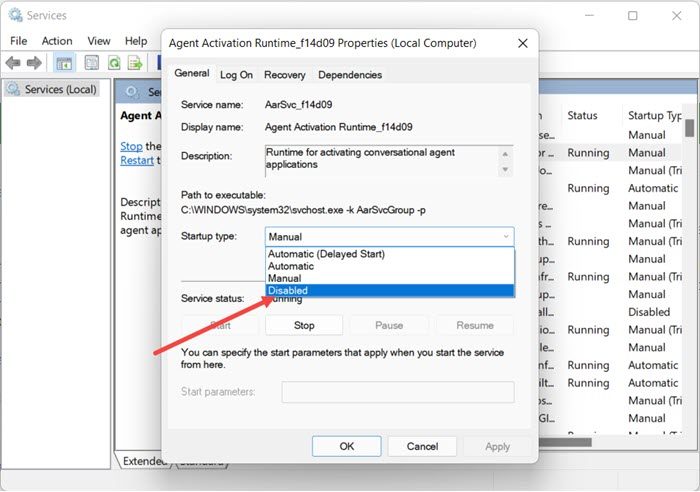
Task: Click the description box up arrow
Action: pyautogui.click(x=505, y=154)
